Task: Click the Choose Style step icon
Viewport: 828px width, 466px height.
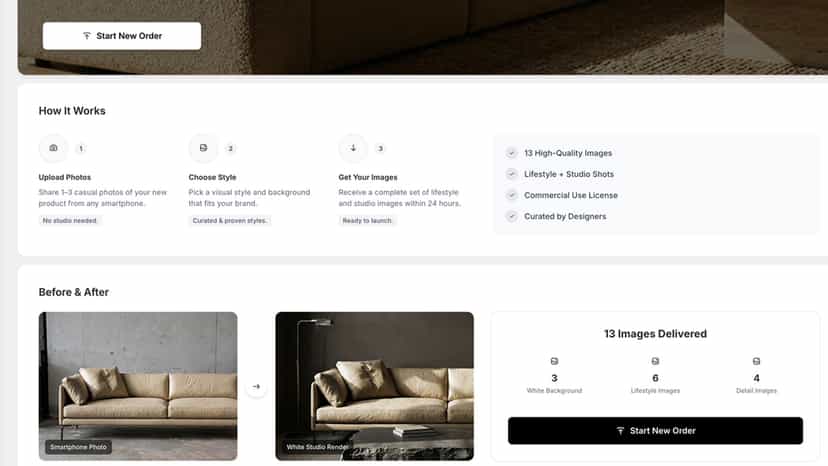Action: click(203, 148)
